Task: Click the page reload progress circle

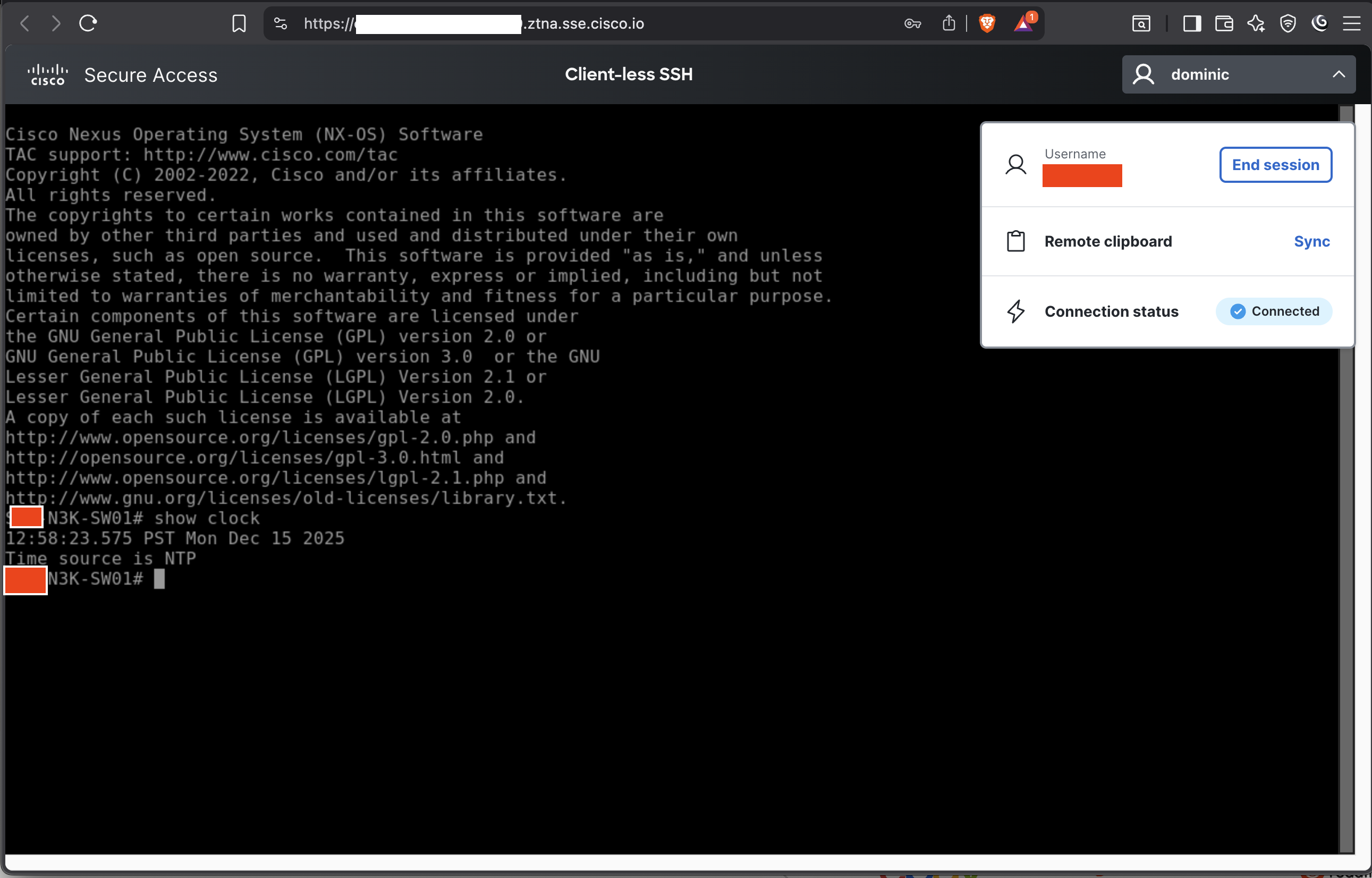Action: click(x=88, y=23)
